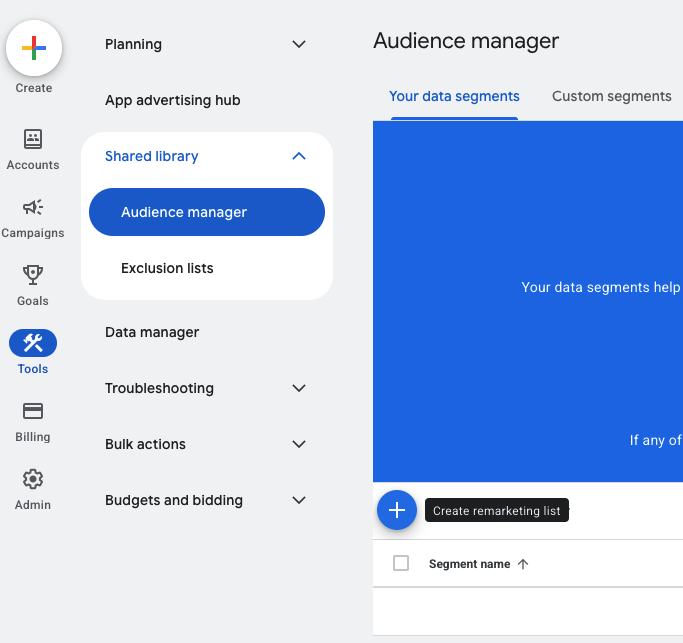The height and width of the screenshot is (643, 683).
Task: Click the Audience manager page title
Action: click(x=466, y=41)
